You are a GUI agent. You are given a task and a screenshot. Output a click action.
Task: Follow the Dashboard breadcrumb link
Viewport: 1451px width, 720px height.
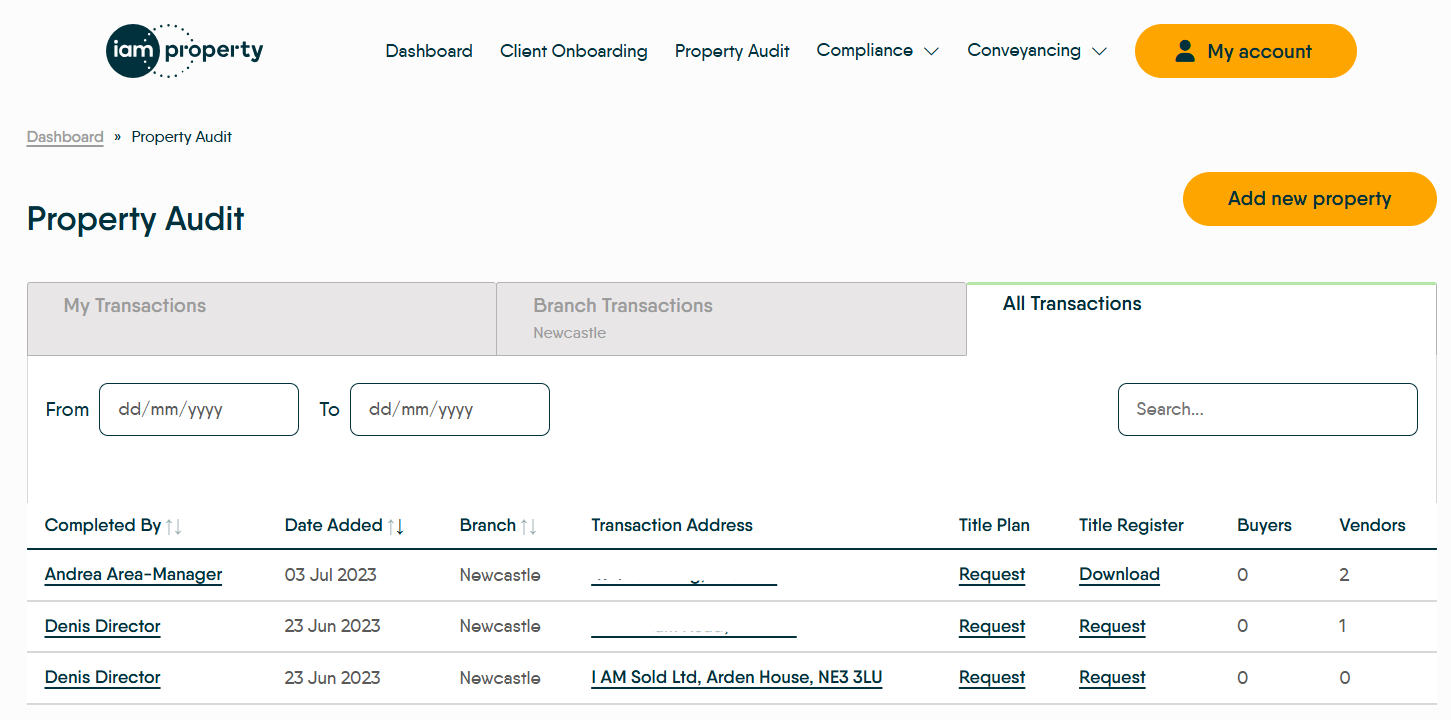click(x=65, y=136)
